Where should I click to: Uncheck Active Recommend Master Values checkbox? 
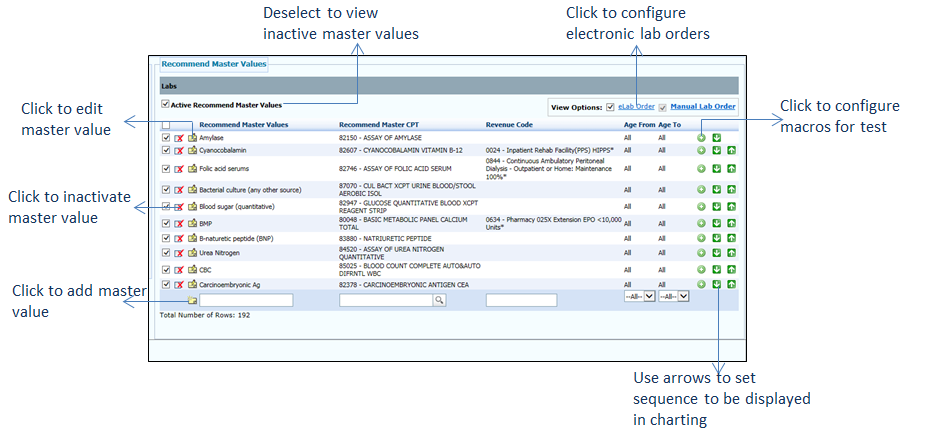point(165,104)
